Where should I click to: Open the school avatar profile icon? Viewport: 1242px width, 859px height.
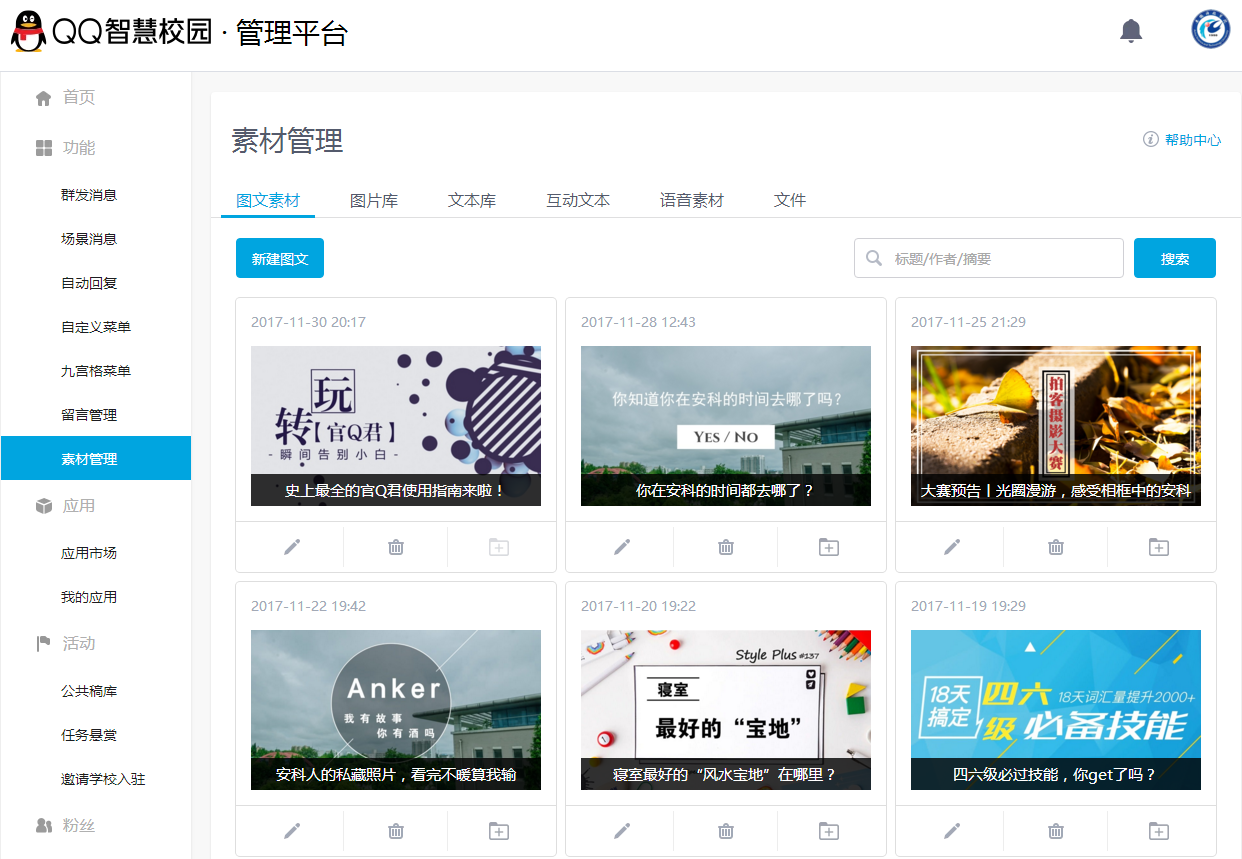pos(1210,30)
